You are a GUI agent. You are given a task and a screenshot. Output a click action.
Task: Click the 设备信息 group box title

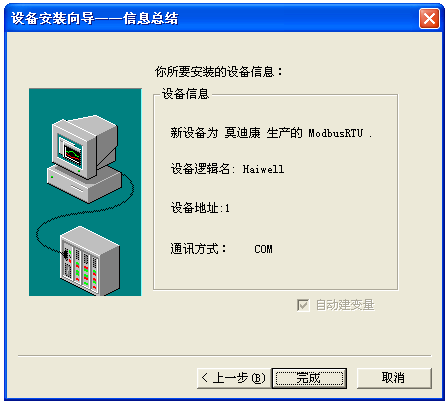(185, 94)
